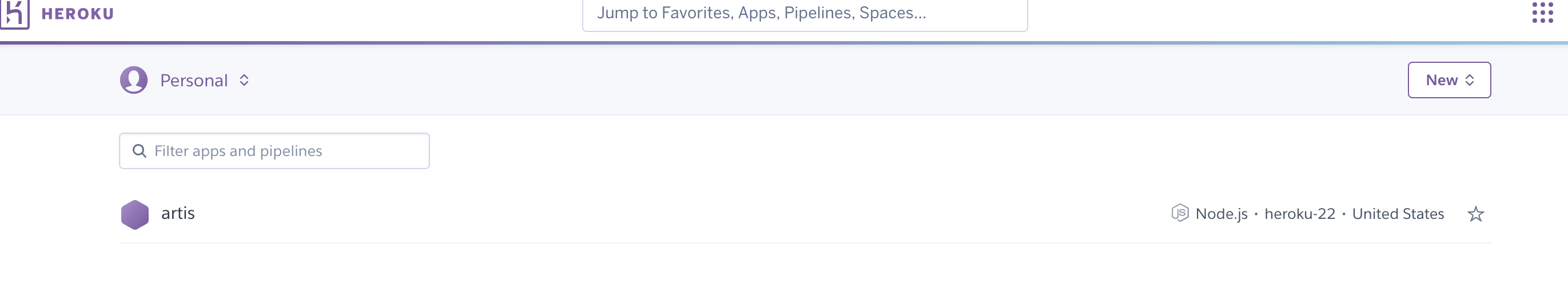Viewport: 1568px width, 296px height.
Task: Focus the Filter apps and pipelines field
Action: [x=274, y=151]
